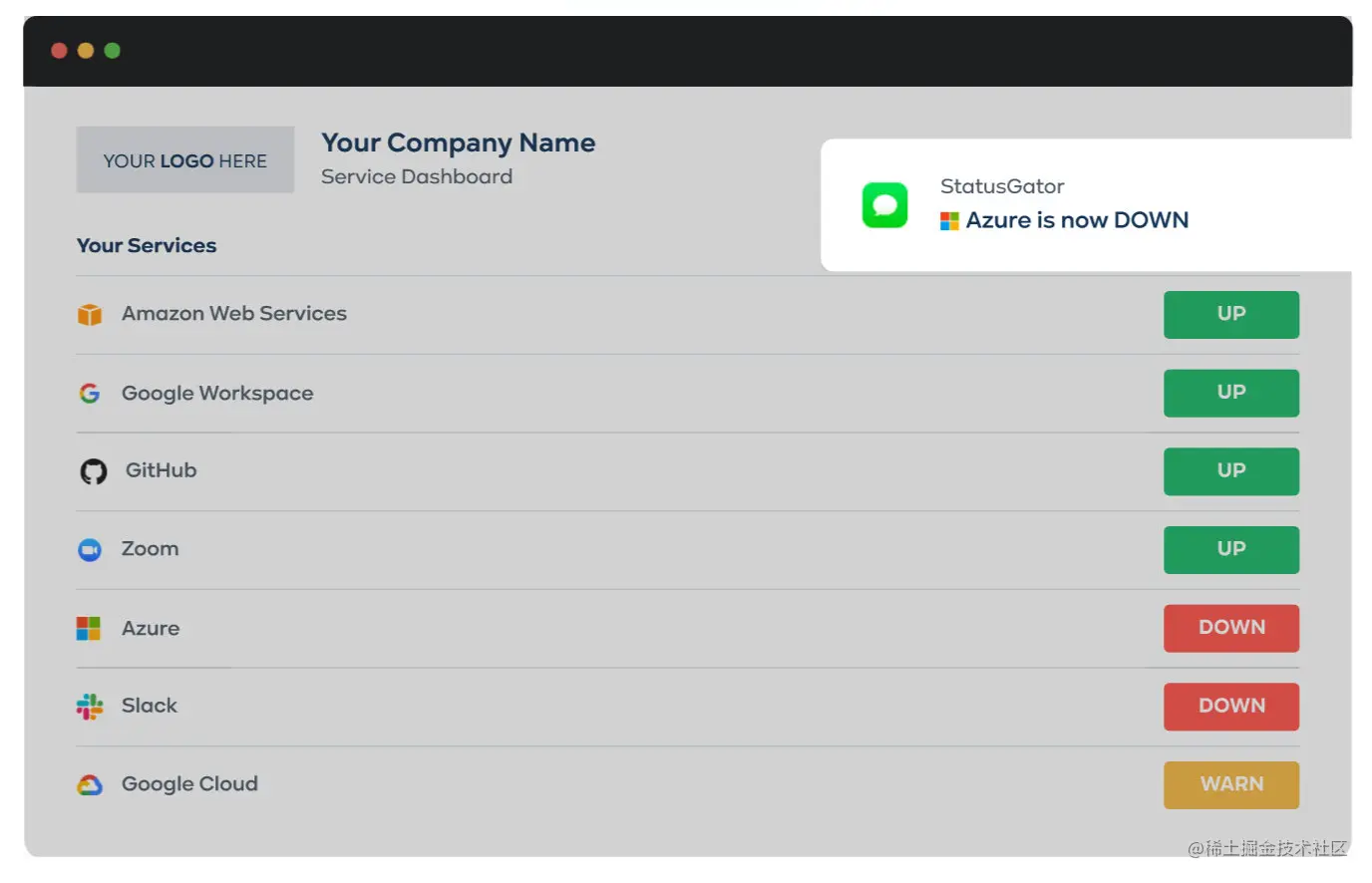Select the Amazon Web Services label
Viewport: 1372px width, 883px height.
pyautogui.click(x=234, y=314)
